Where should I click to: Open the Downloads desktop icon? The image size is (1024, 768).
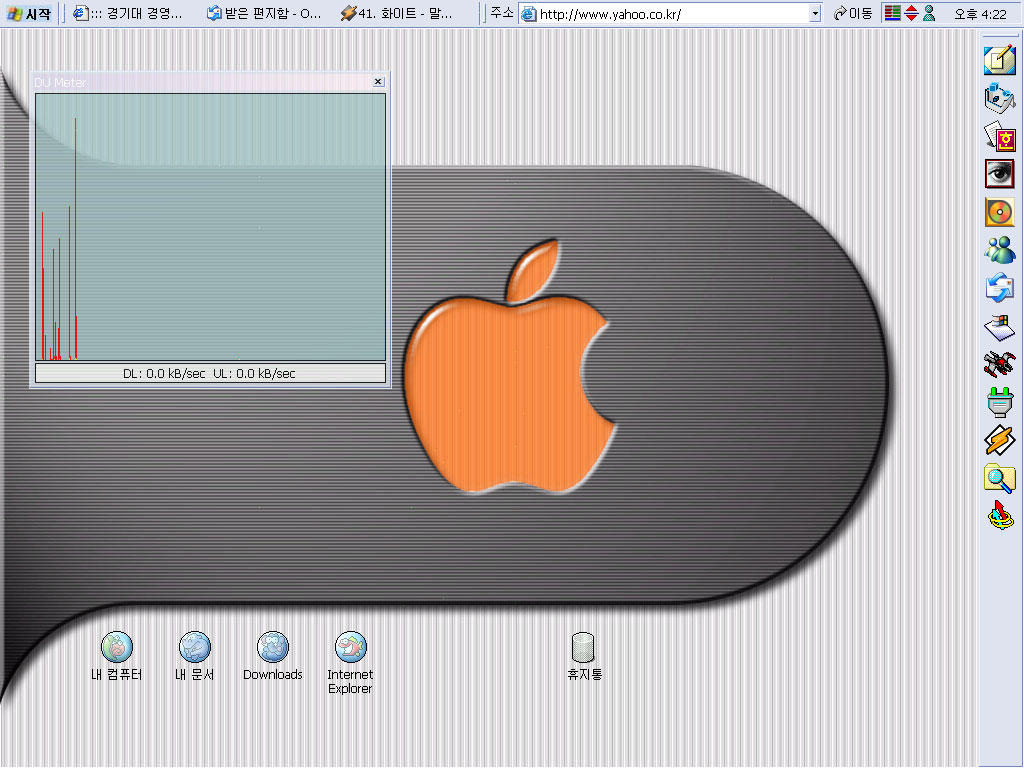click(x=272, y=648)
